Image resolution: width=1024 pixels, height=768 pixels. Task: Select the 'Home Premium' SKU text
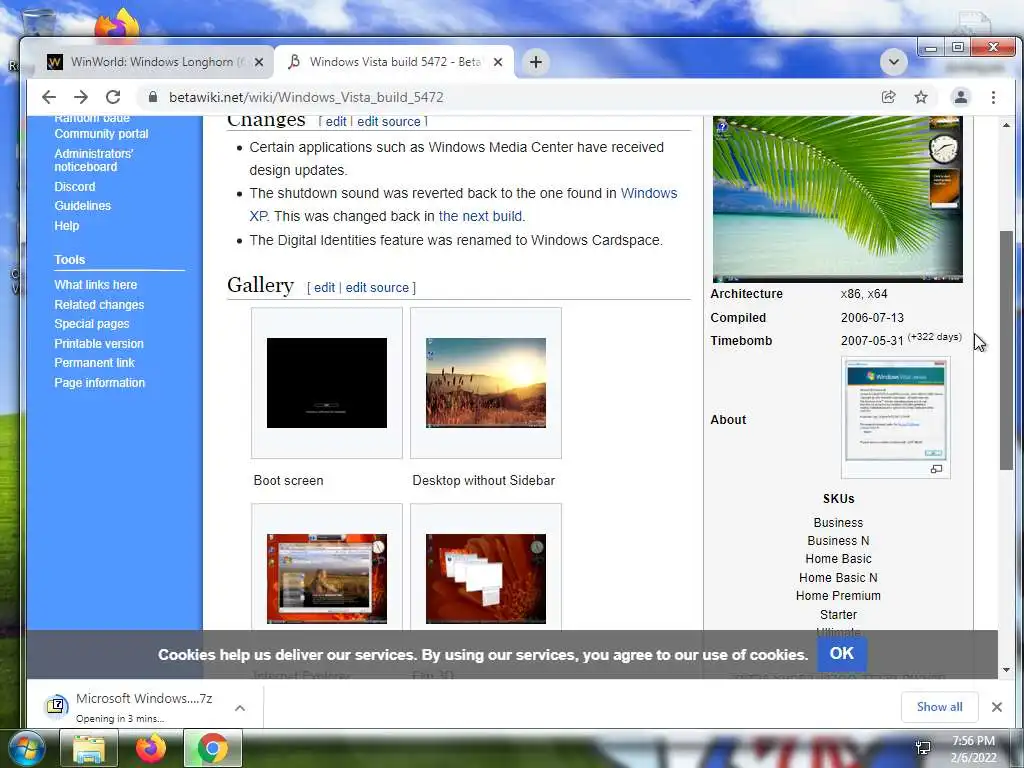tap(838, 596)
